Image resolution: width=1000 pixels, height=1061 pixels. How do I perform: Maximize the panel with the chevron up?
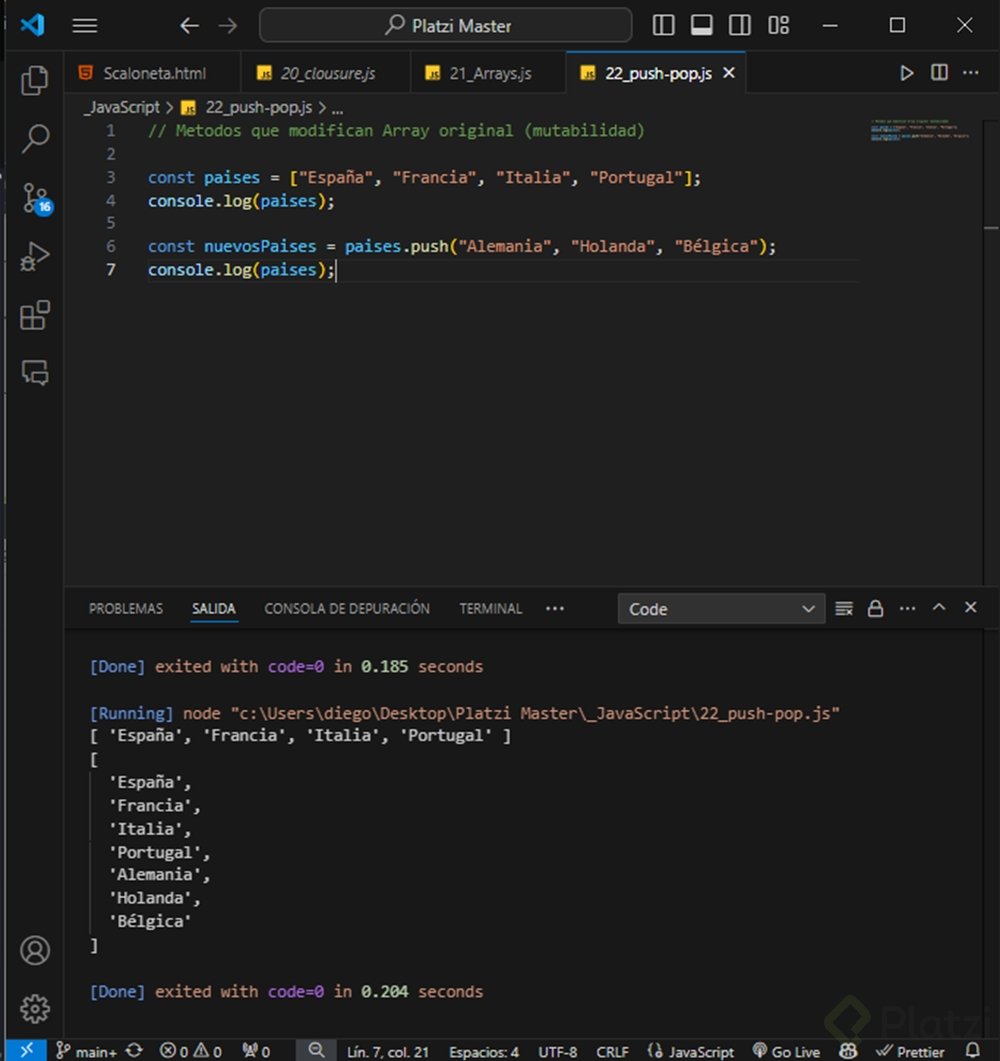pos(939,608)
